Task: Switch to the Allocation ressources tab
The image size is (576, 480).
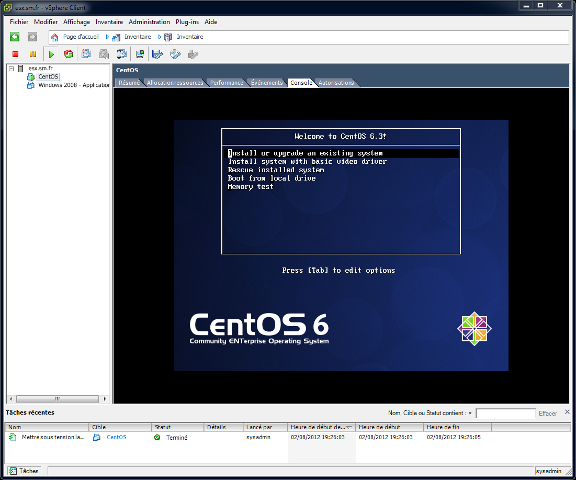Action: 175,83
